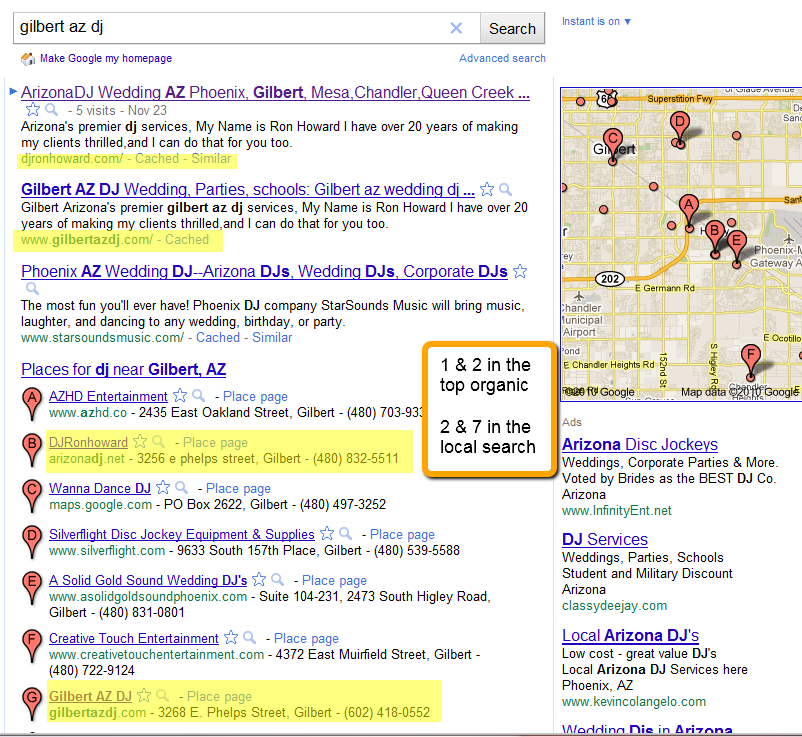Star the Wanna Dance DJ listing
The image size is (802, 737).
(163, 487)
